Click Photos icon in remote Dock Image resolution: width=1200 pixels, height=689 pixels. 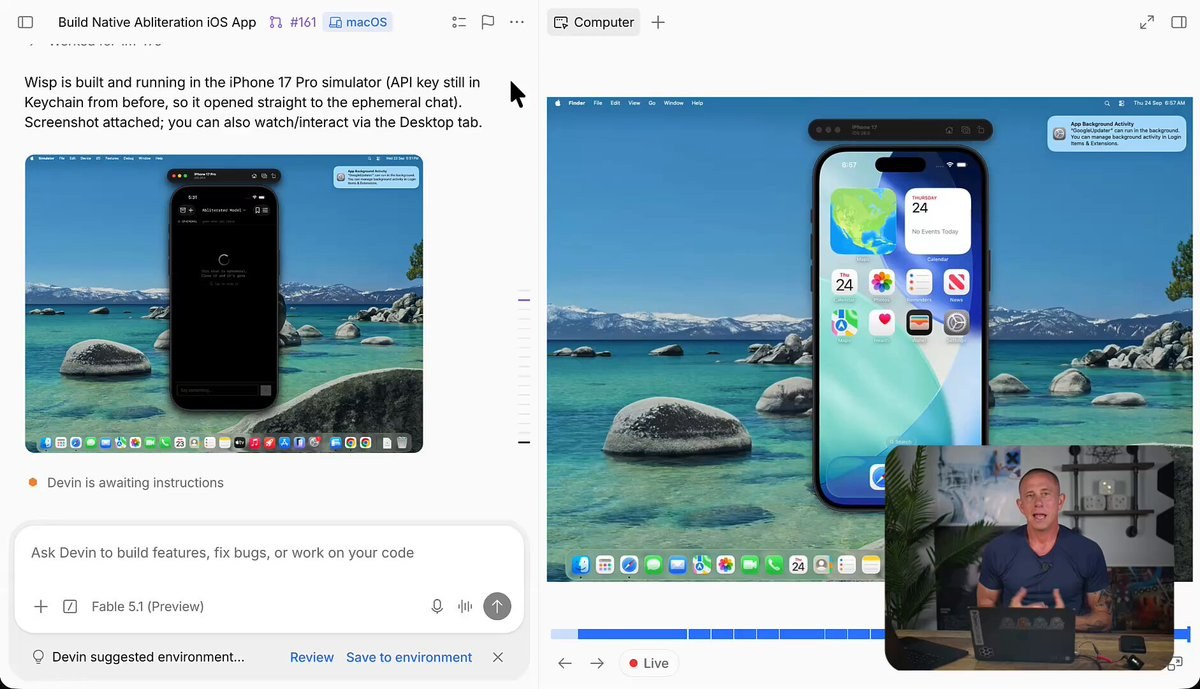pos(726,565)
